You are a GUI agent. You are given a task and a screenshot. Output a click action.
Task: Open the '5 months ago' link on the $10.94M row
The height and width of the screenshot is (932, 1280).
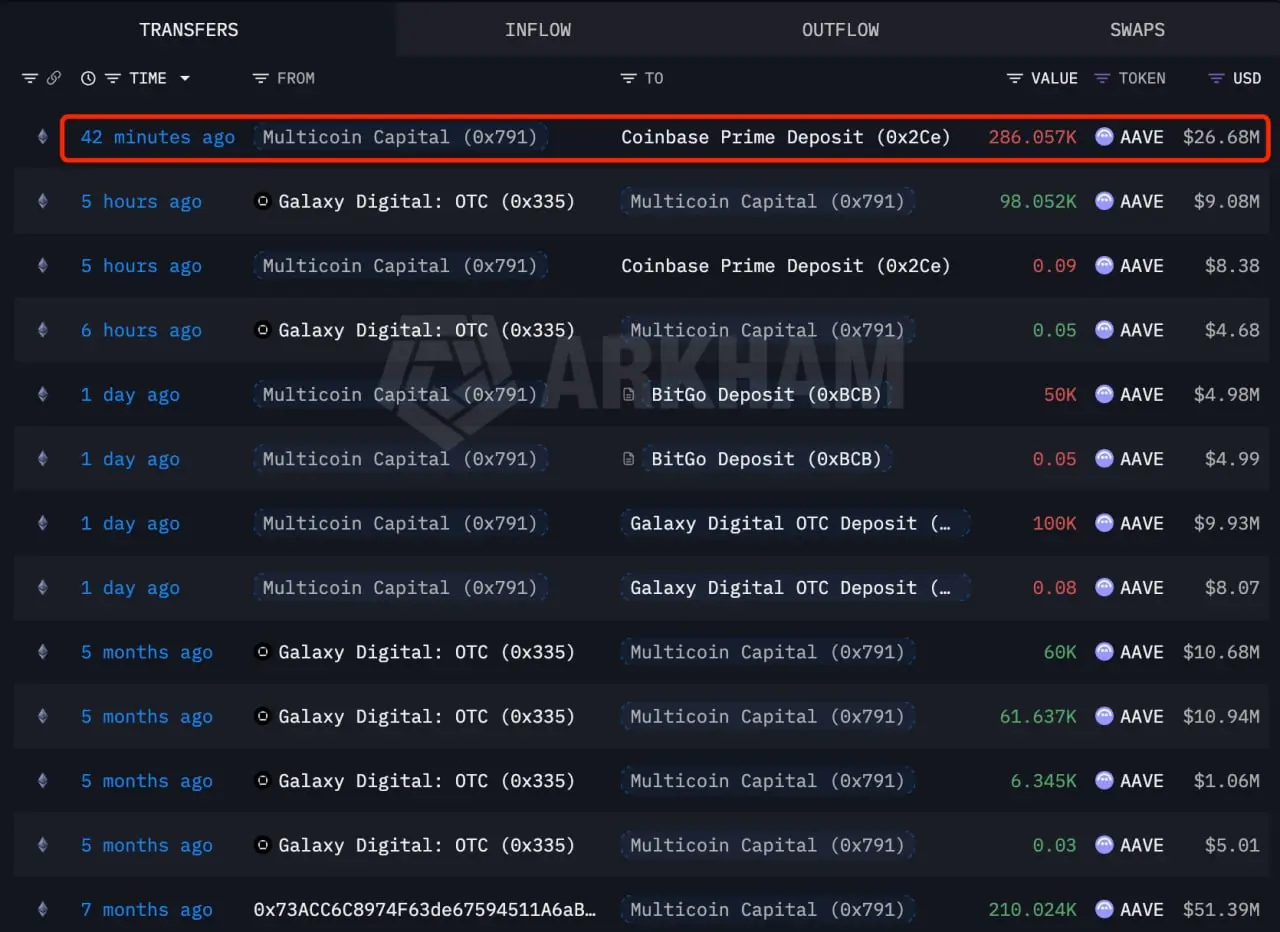click(x=147, y=716)
